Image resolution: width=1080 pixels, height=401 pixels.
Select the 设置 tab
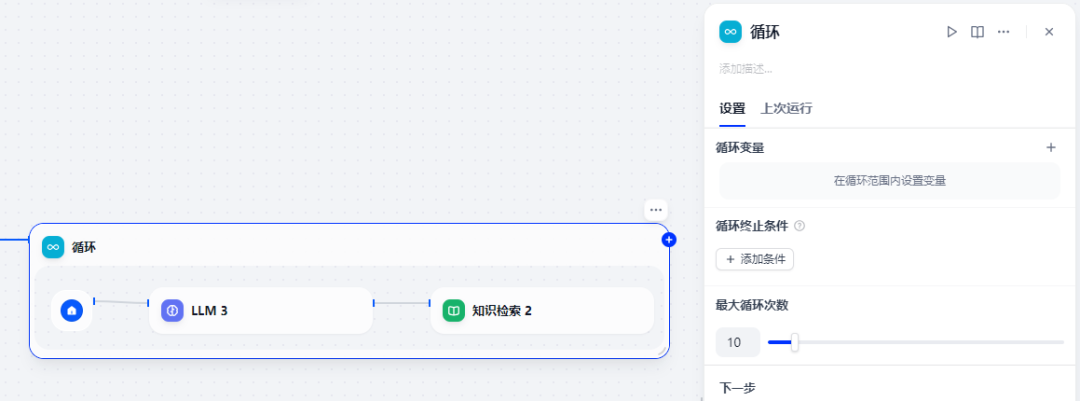click(732, 108)
